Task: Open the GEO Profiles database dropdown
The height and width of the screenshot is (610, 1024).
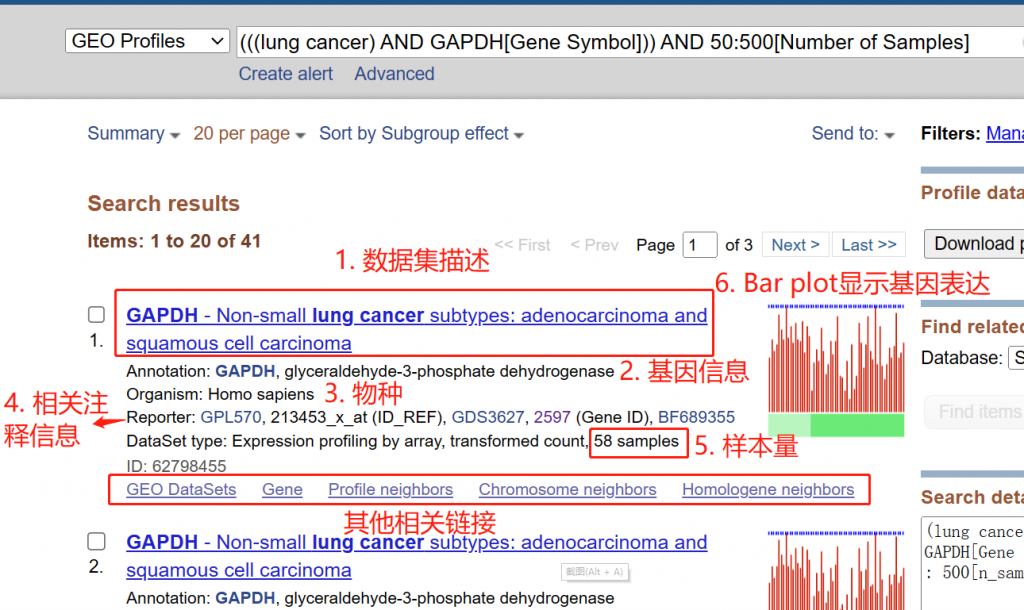Action: (147, 41)
